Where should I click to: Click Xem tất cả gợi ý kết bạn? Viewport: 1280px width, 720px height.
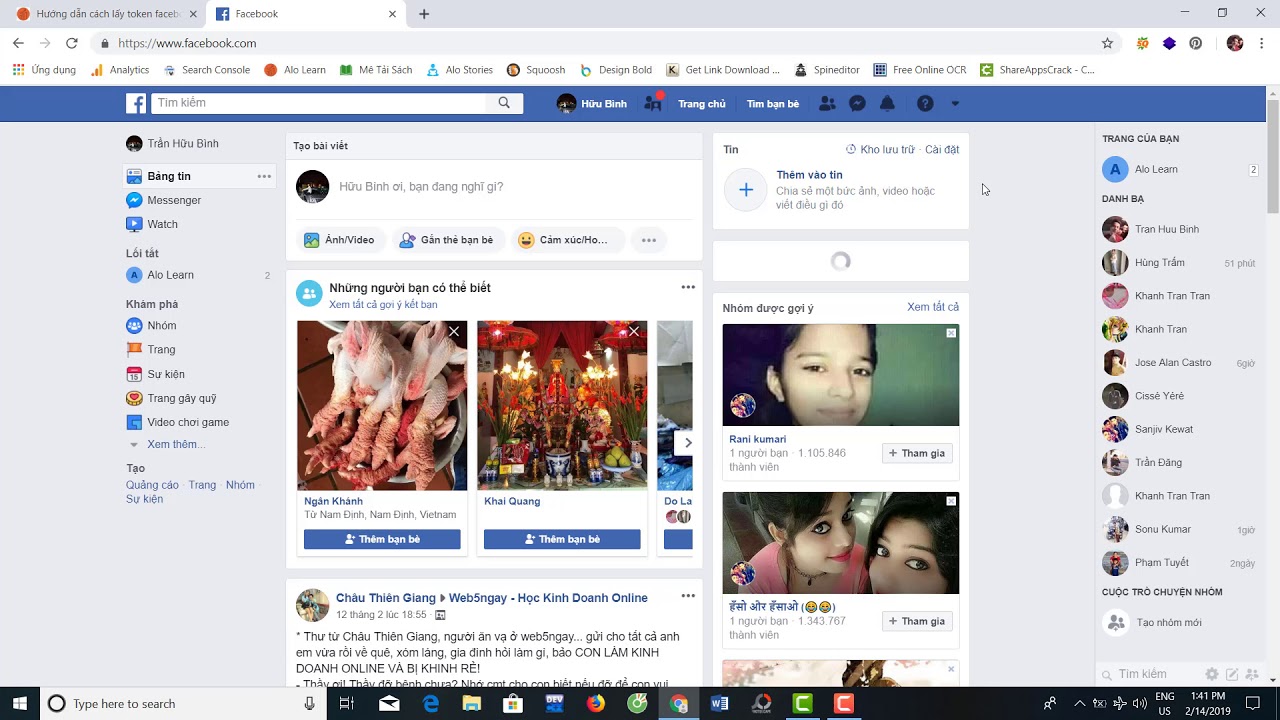pyautogui.click(x=383, y=304)
